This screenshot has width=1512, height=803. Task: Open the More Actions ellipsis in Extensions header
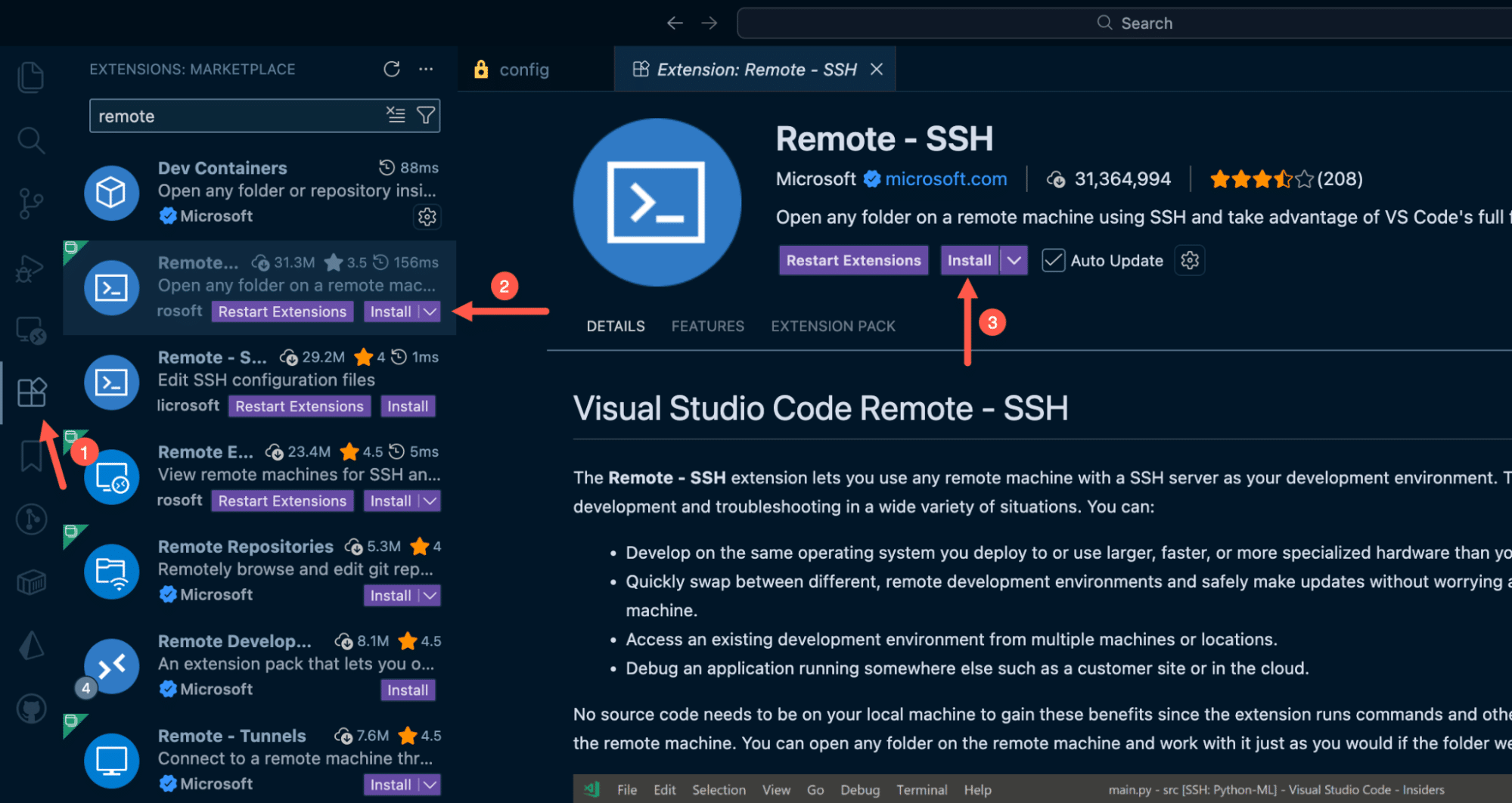coord(426,69)
